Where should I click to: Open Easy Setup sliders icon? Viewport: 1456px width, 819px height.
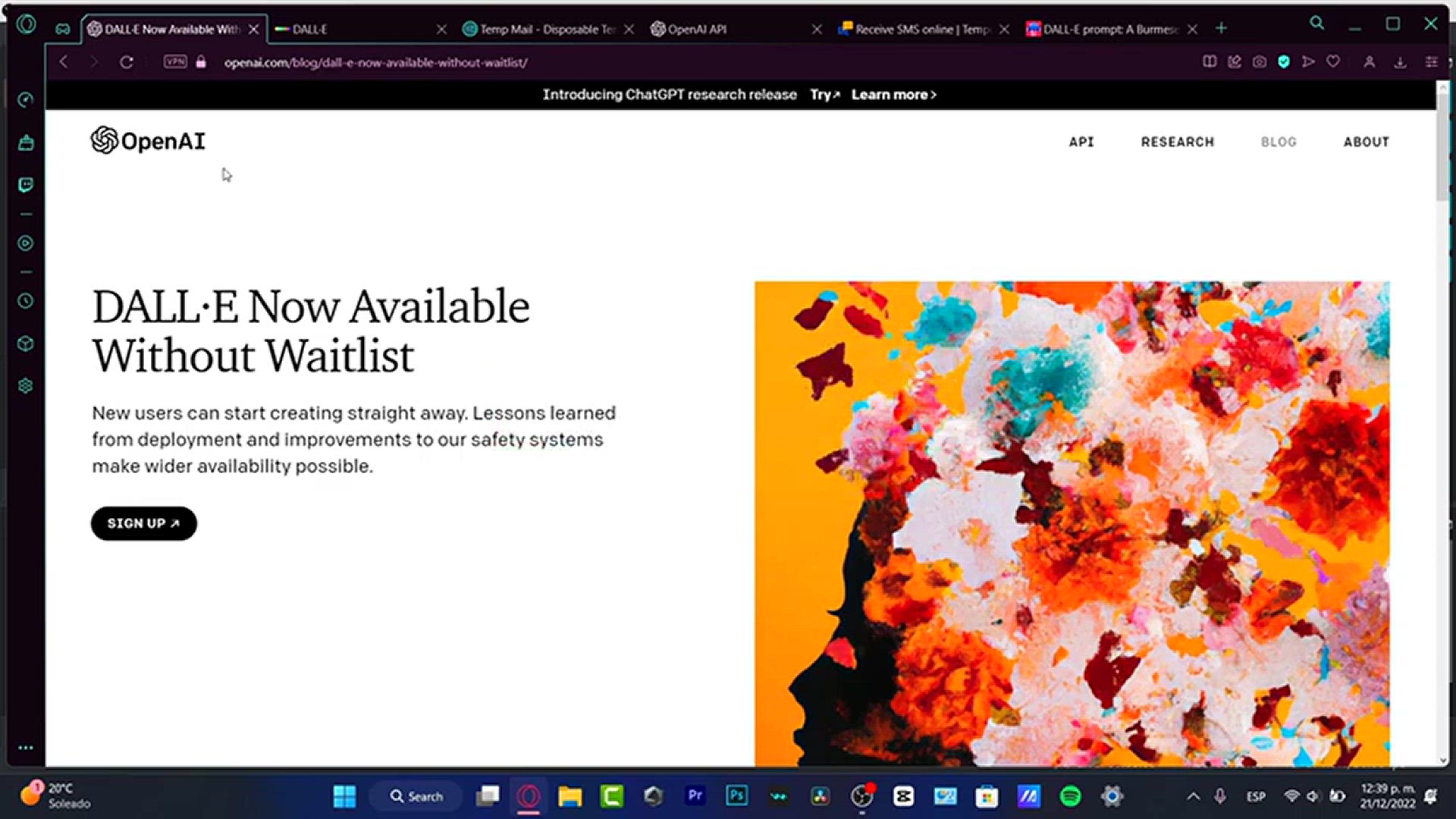pos(1431,62)
